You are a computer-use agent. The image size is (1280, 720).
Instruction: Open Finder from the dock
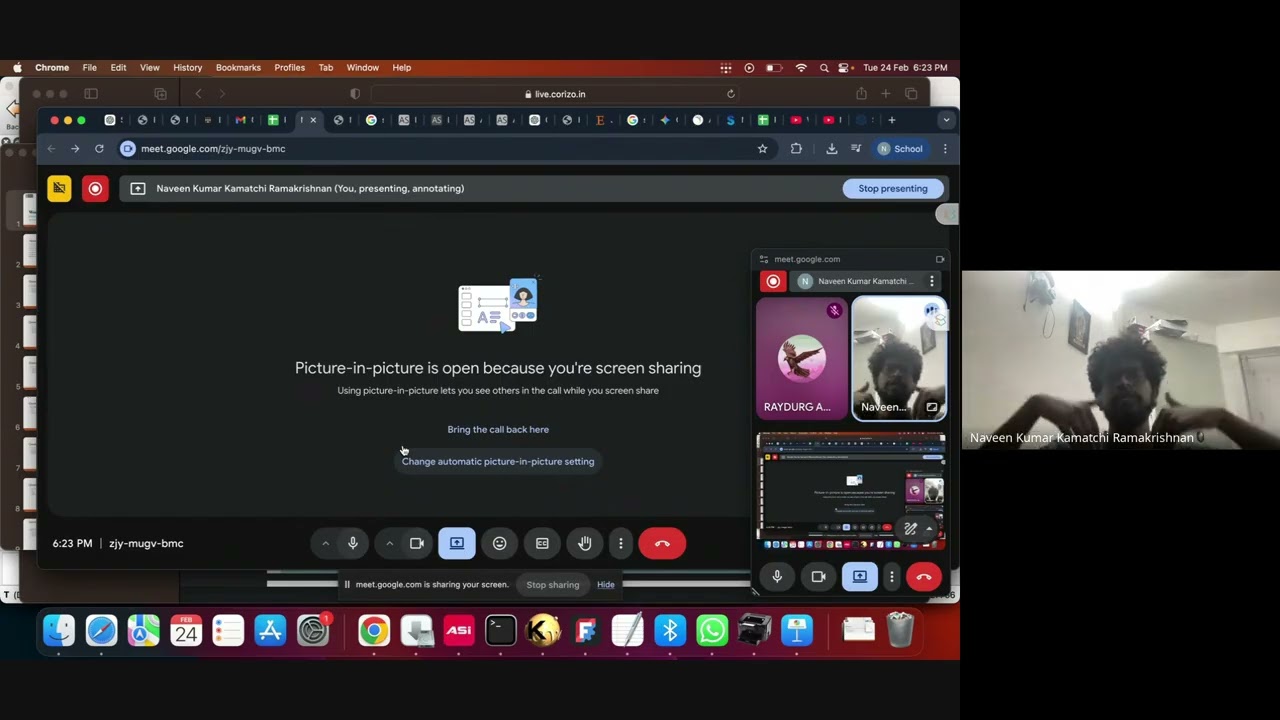pyautogui.click(x=59, y=630)
